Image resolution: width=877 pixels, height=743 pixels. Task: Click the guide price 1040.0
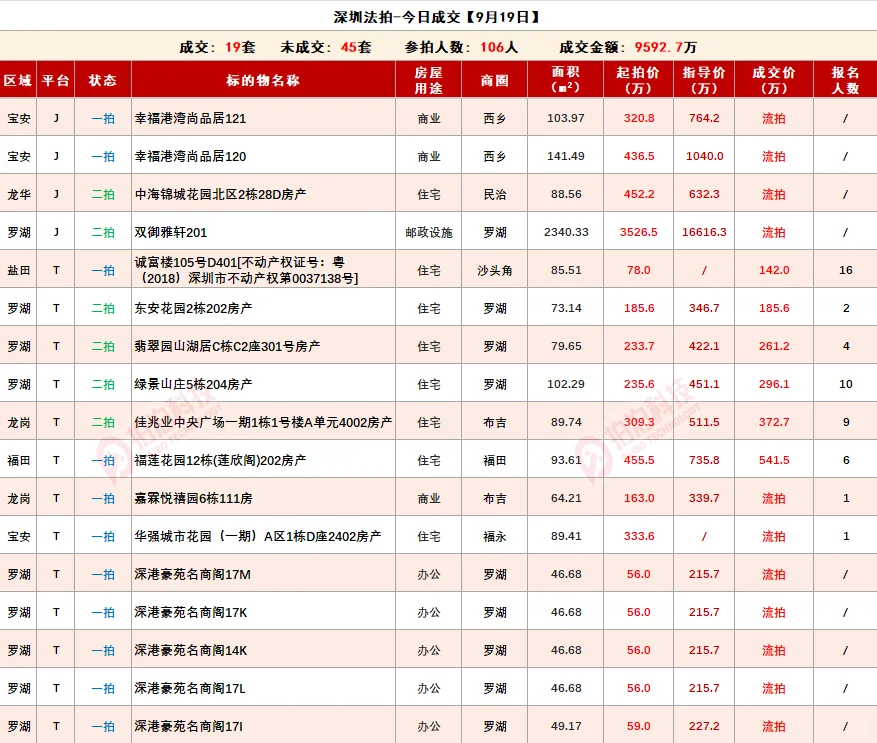coord(705,156)
